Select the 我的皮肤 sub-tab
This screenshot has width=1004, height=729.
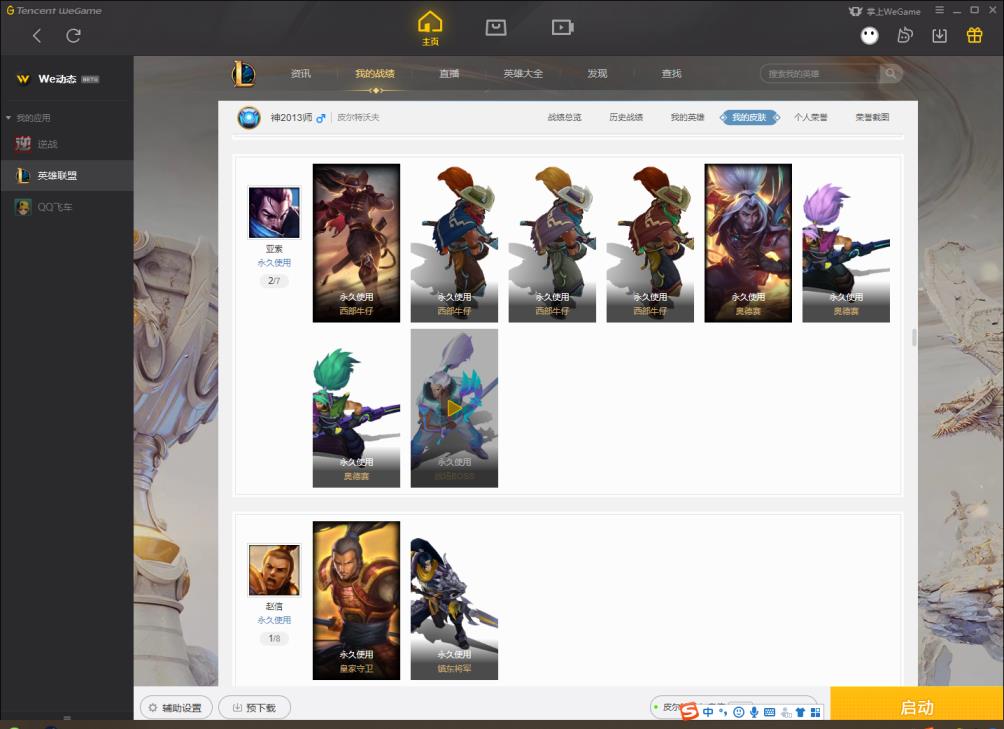749,117
